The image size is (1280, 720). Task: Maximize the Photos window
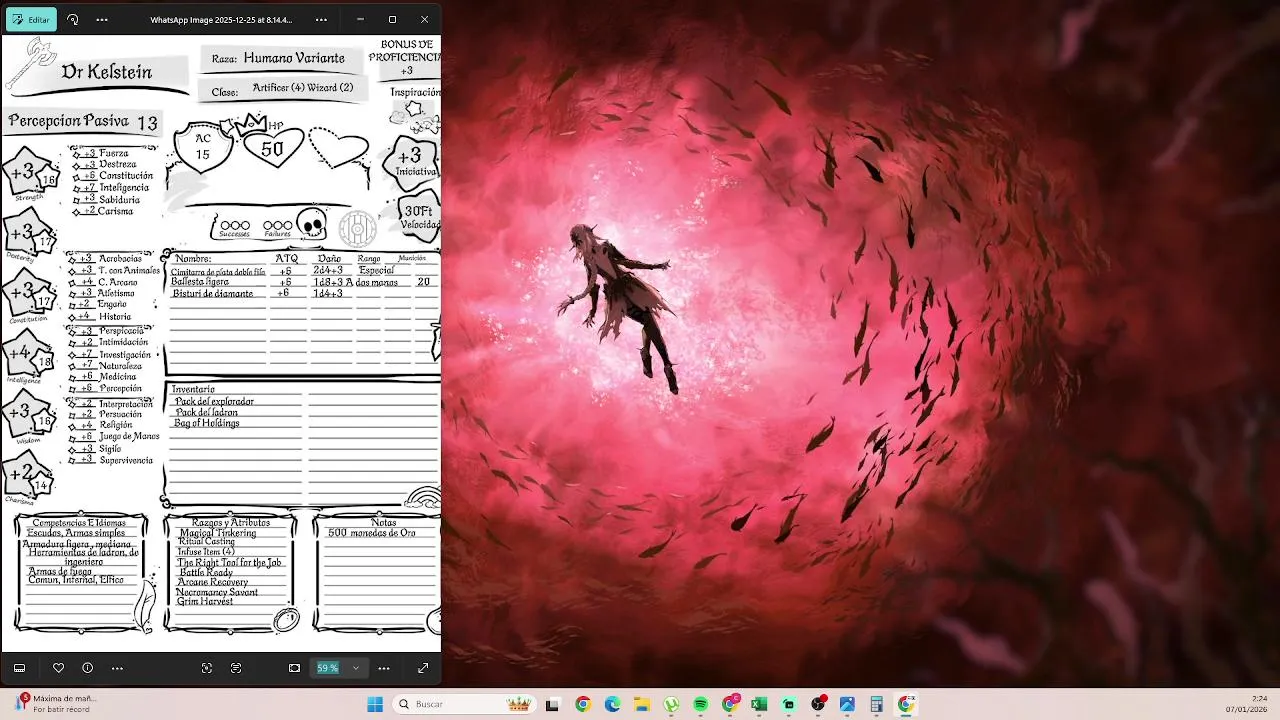392,19
